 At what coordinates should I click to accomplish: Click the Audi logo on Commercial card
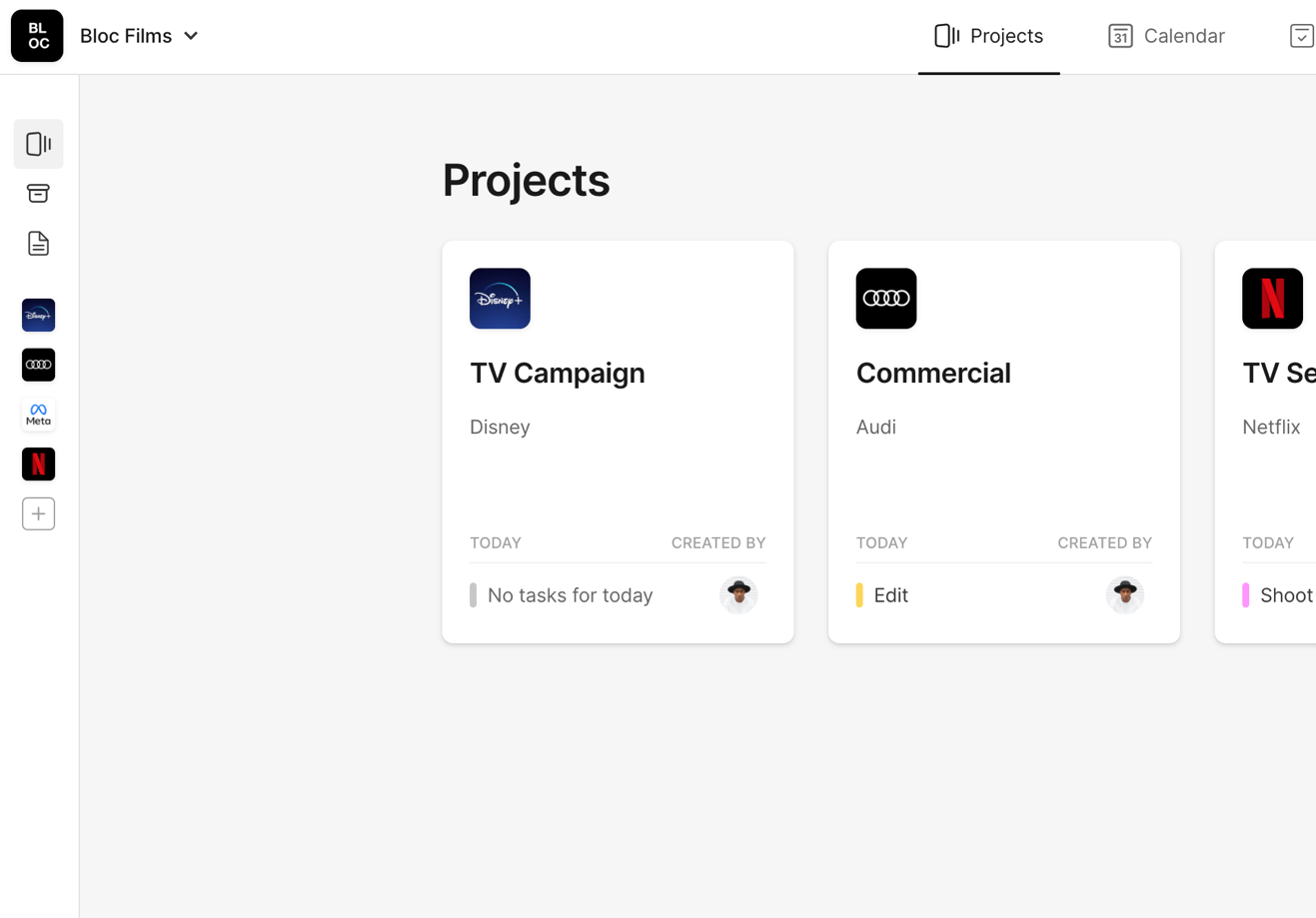click(885, 299)
